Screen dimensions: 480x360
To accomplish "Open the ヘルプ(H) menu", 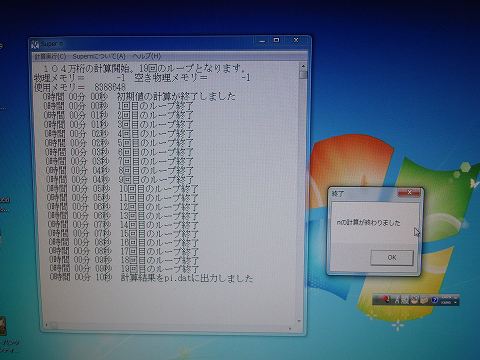I will (146, 56).
